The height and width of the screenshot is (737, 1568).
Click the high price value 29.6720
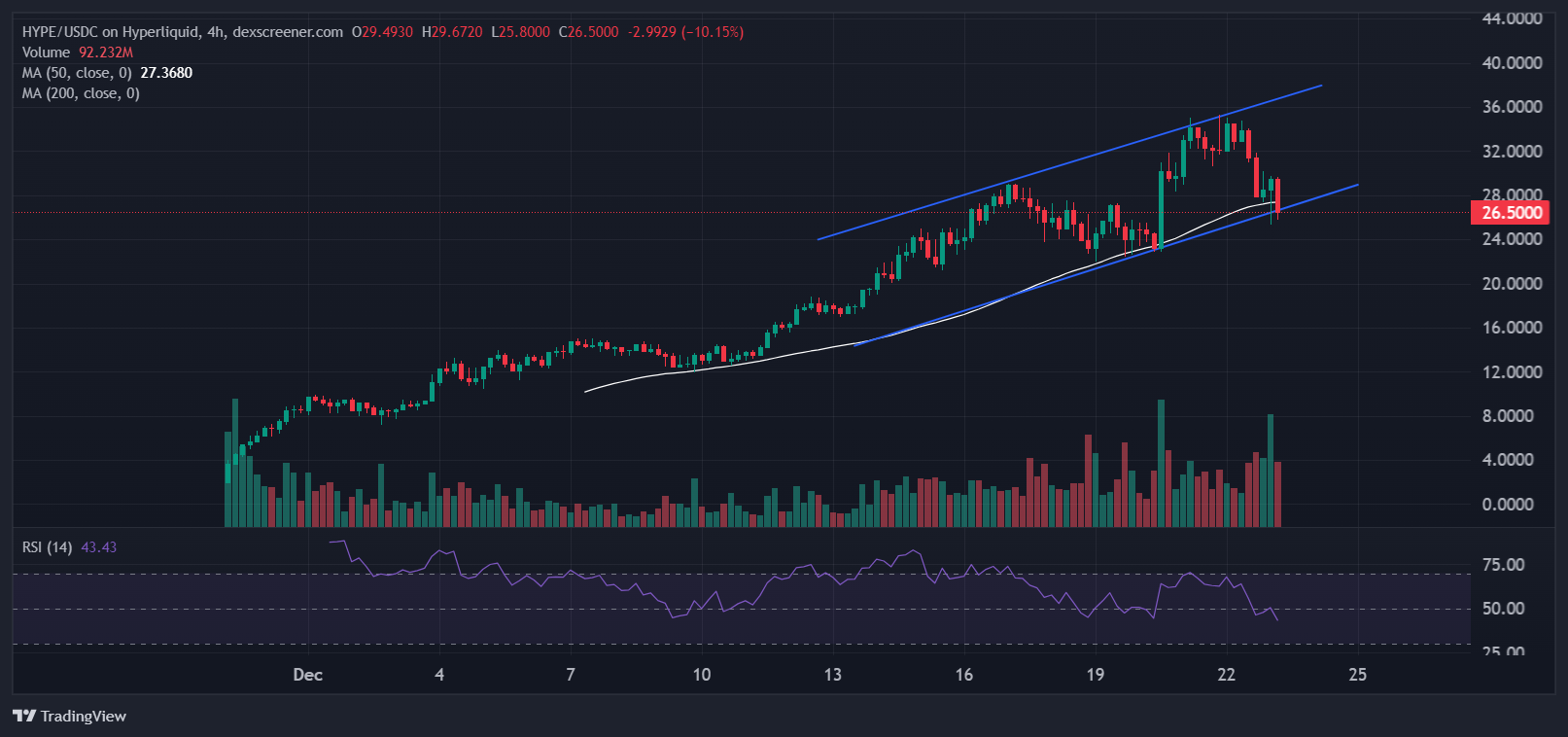coord(457,32)
